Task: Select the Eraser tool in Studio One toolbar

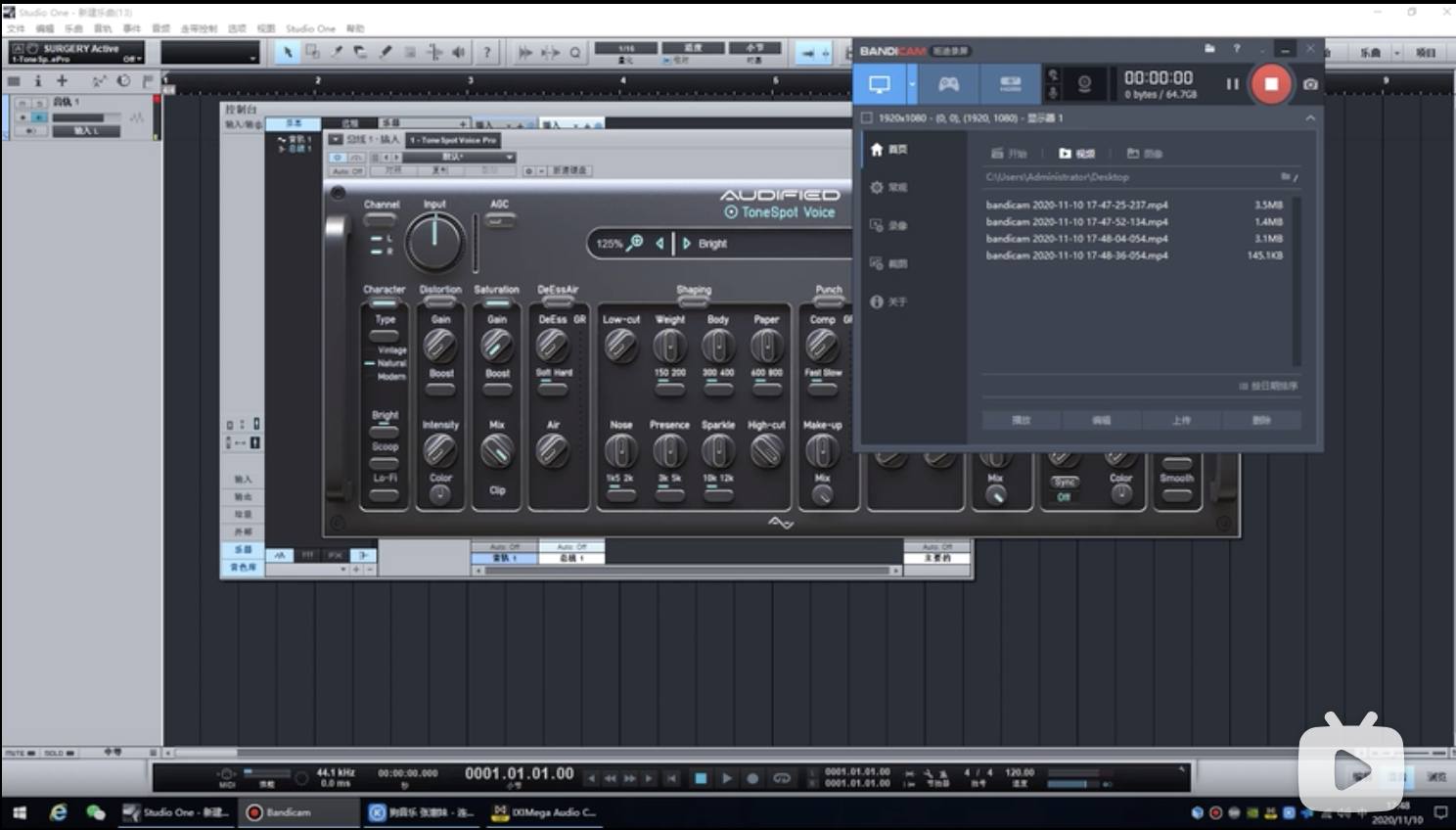Action: pos(361,52)
